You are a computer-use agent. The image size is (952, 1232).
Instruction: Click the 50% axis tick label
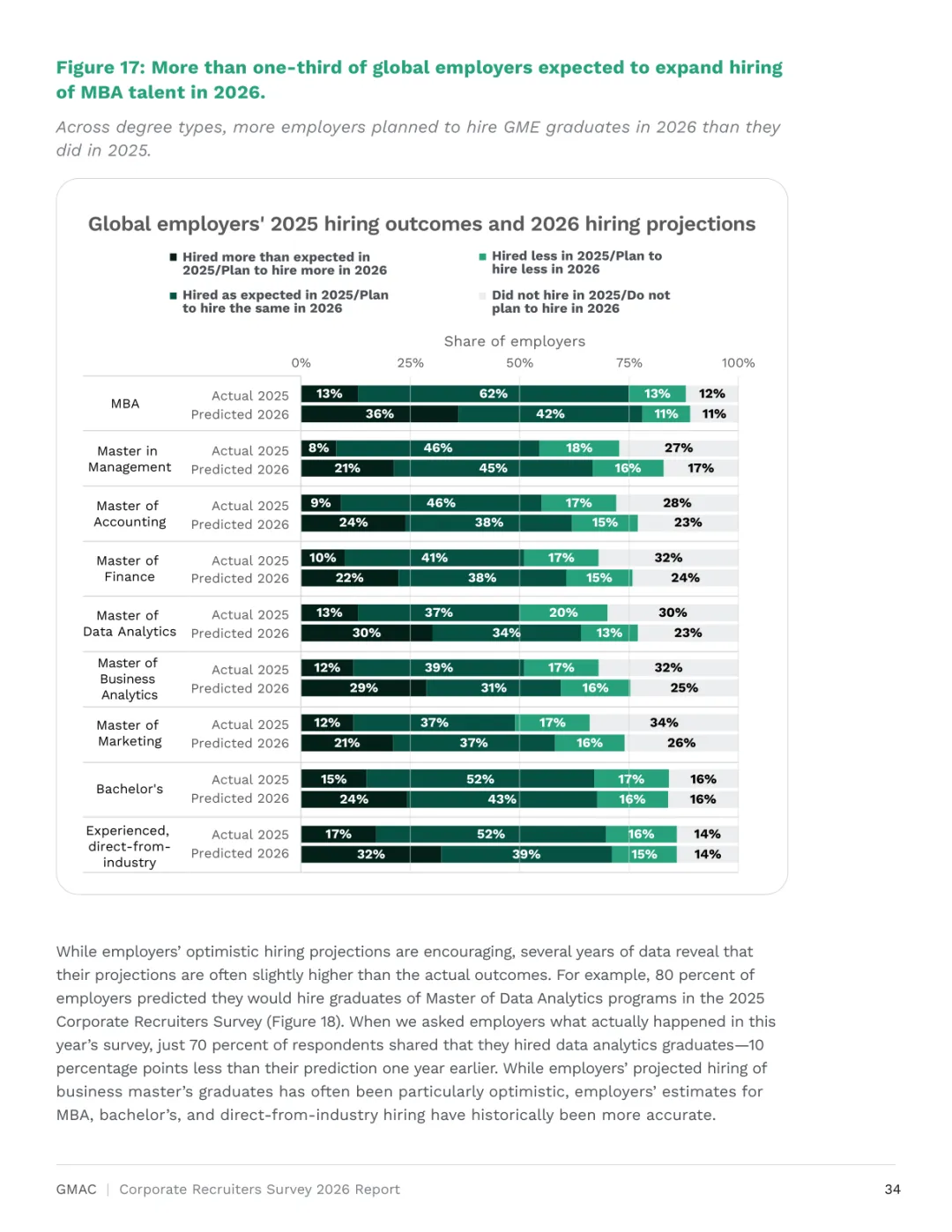[519, 363]
